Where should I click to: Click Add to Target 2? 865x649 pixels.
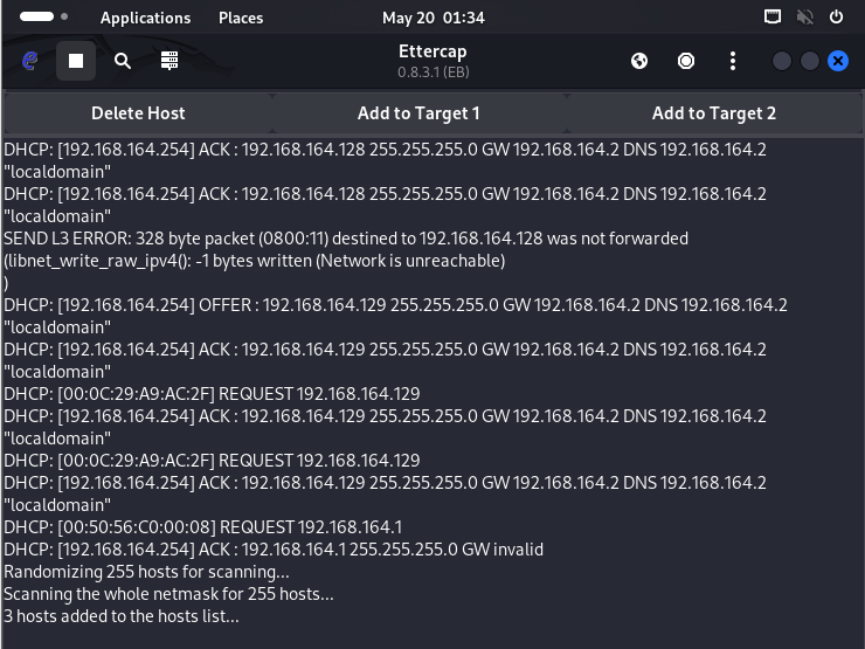click(x=713, y=113)
